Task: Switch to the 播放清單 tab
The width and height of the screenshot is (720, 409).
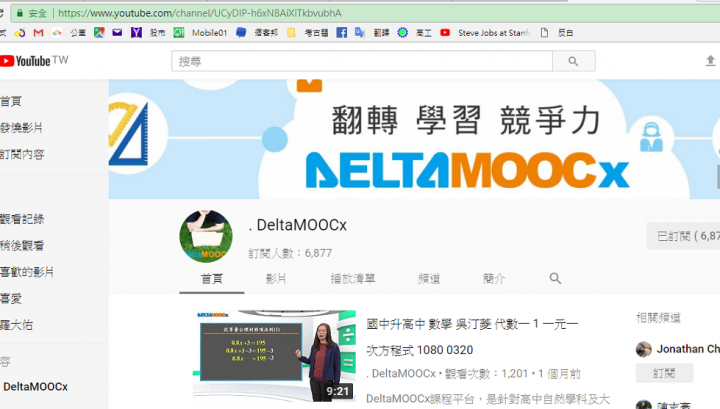Action: click(353, 279)
